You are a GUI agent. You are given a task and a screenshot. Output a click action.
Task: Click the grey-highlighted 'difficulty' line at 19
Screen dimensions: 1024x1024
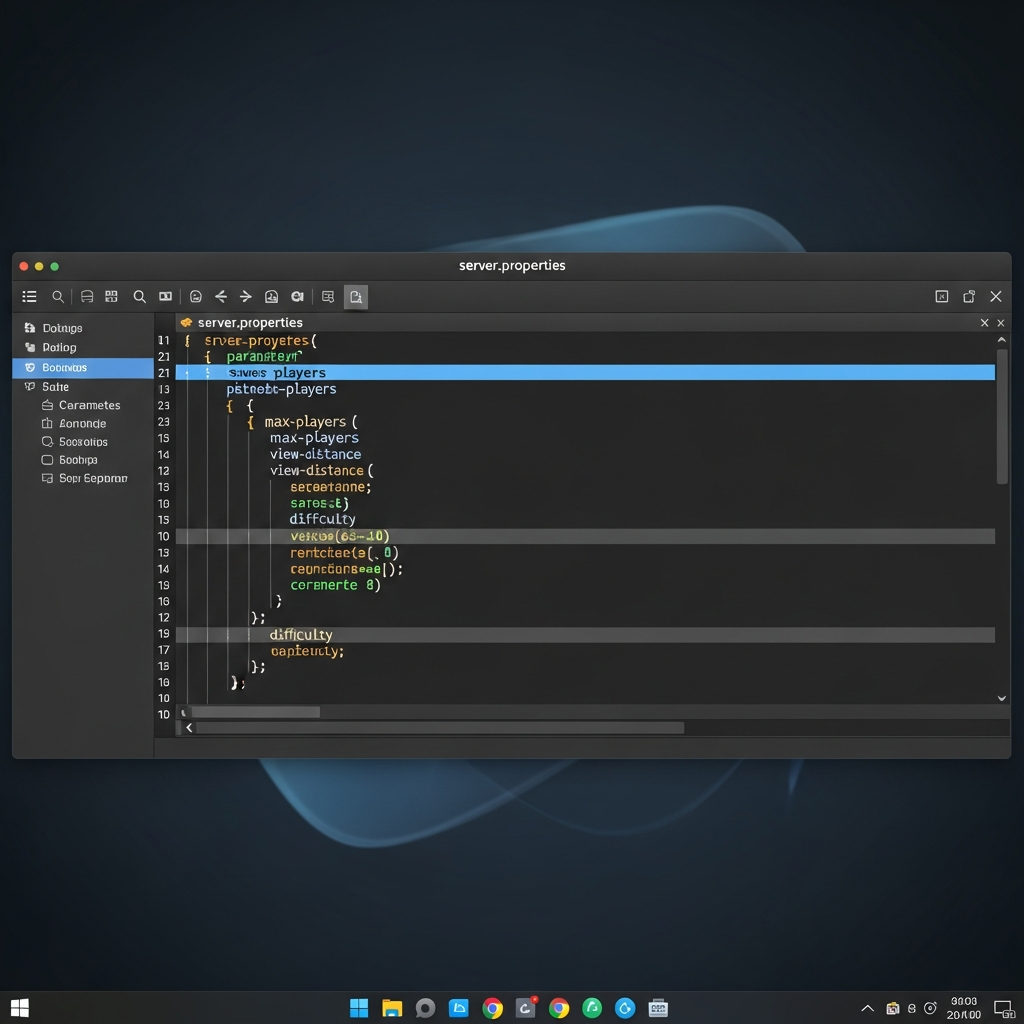(x=585, y=635)
